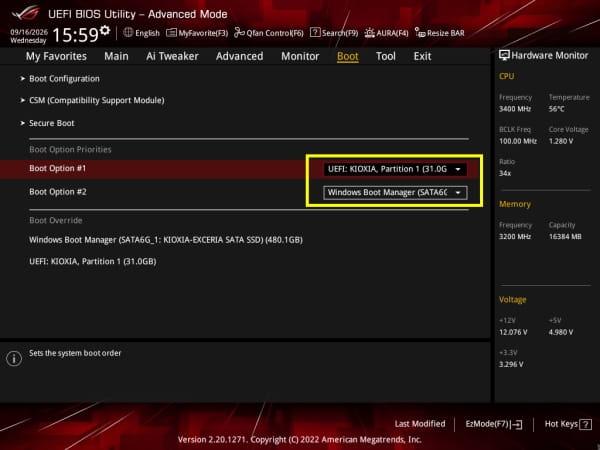
Task: Click the Memory section heading
Action: [515, 204]
